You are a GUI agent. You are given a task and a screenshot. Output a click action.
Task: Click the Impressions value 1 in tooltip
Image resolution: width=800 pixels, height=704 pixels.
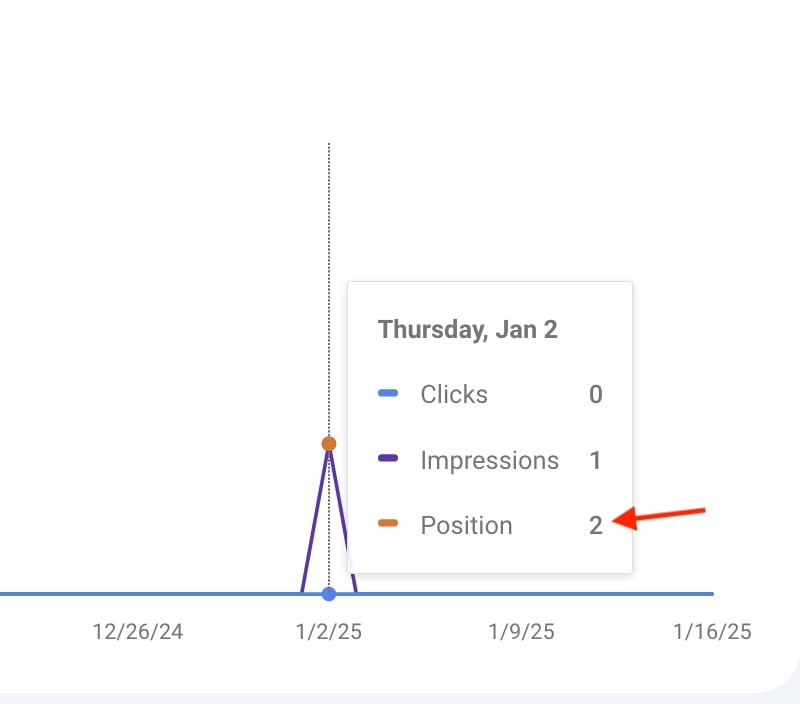[596, 460]
